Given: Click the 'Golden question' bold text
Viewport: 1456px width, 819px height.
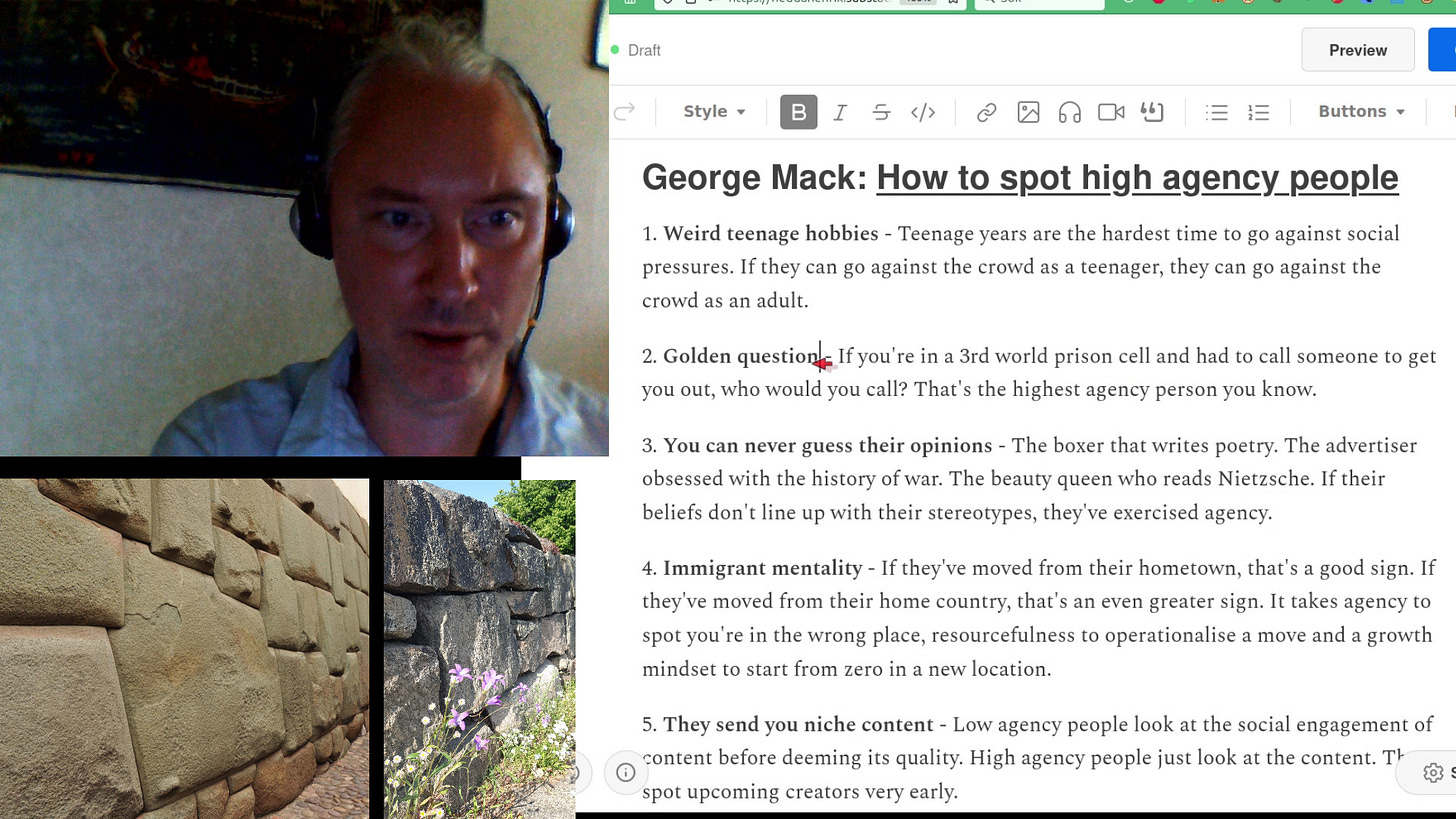Looking at the screenshot, I should 740,357.
